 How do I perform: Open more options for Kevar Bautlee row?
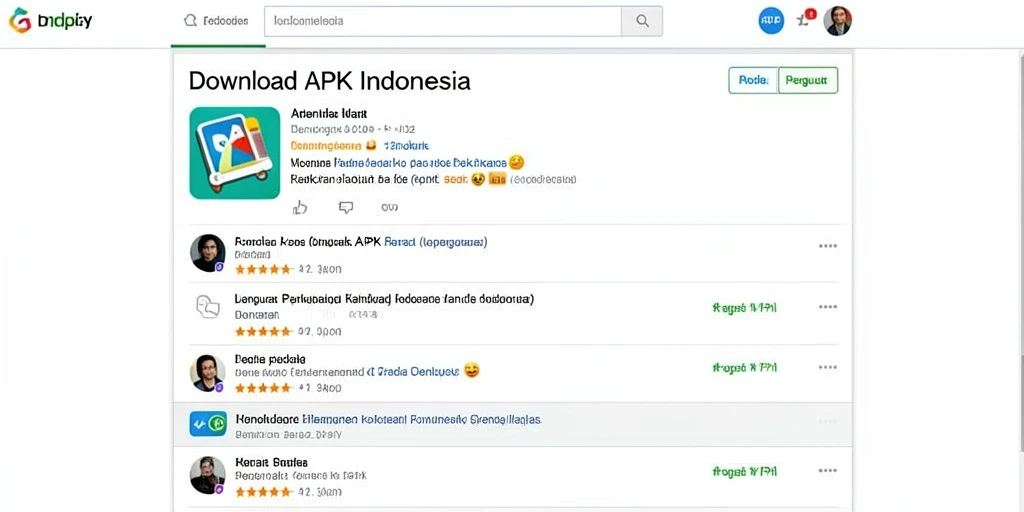coord(827,471)
